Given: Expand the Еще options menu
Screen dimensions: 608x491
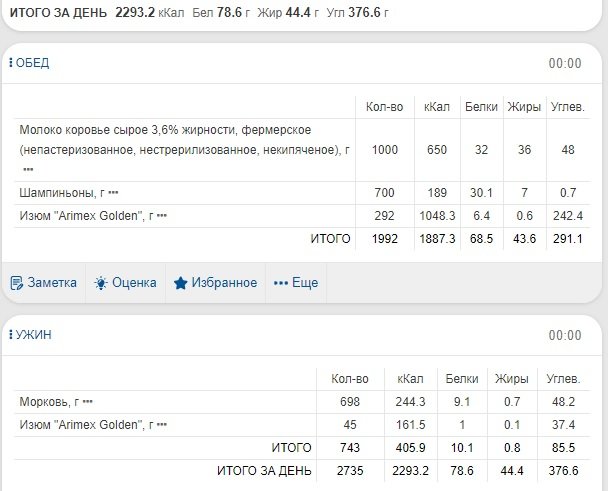Looking at the screenshot, I should [296, 282].
